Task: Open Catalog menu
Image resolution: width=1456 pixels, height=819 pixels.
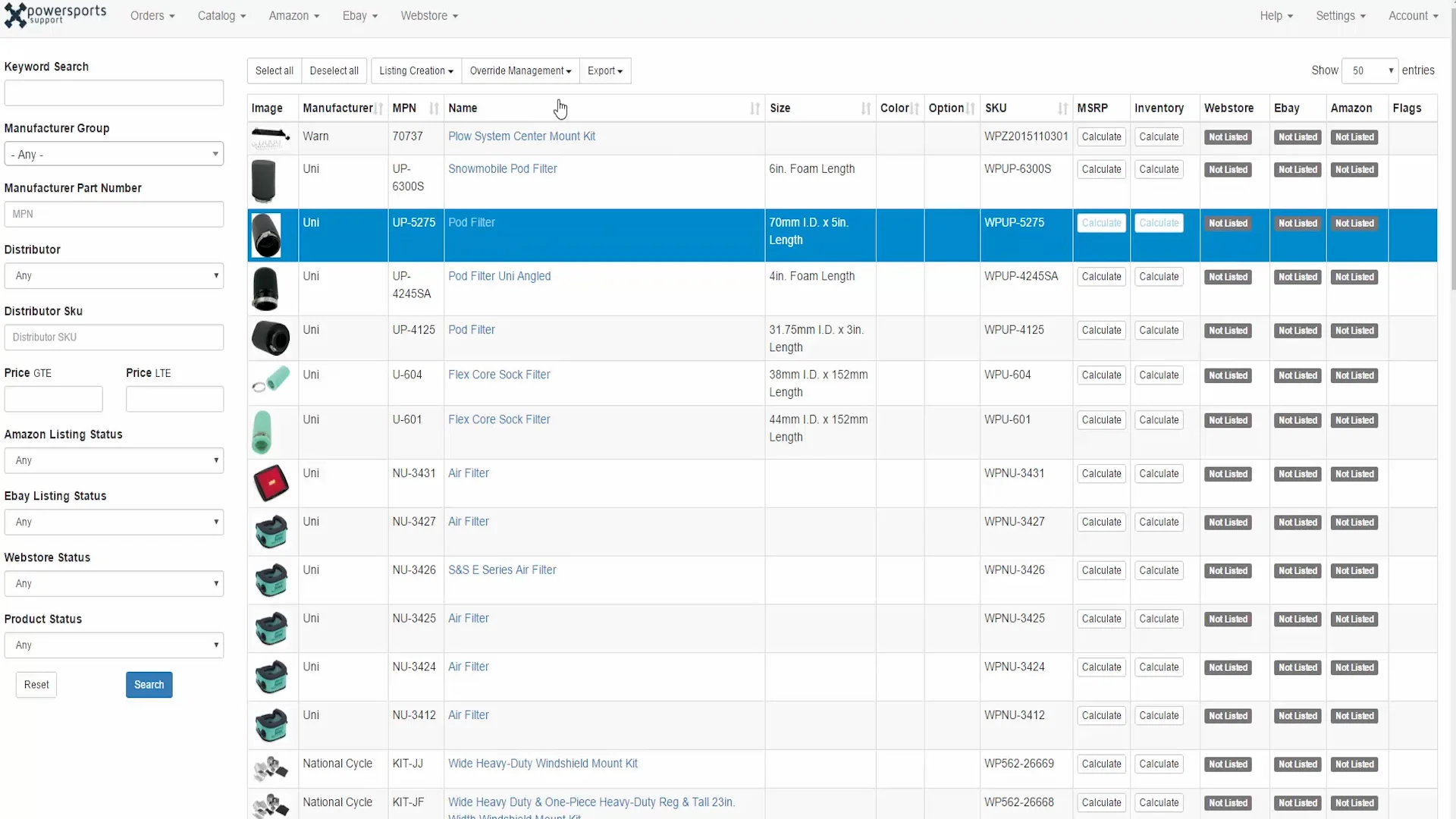Action: (221, 16)
